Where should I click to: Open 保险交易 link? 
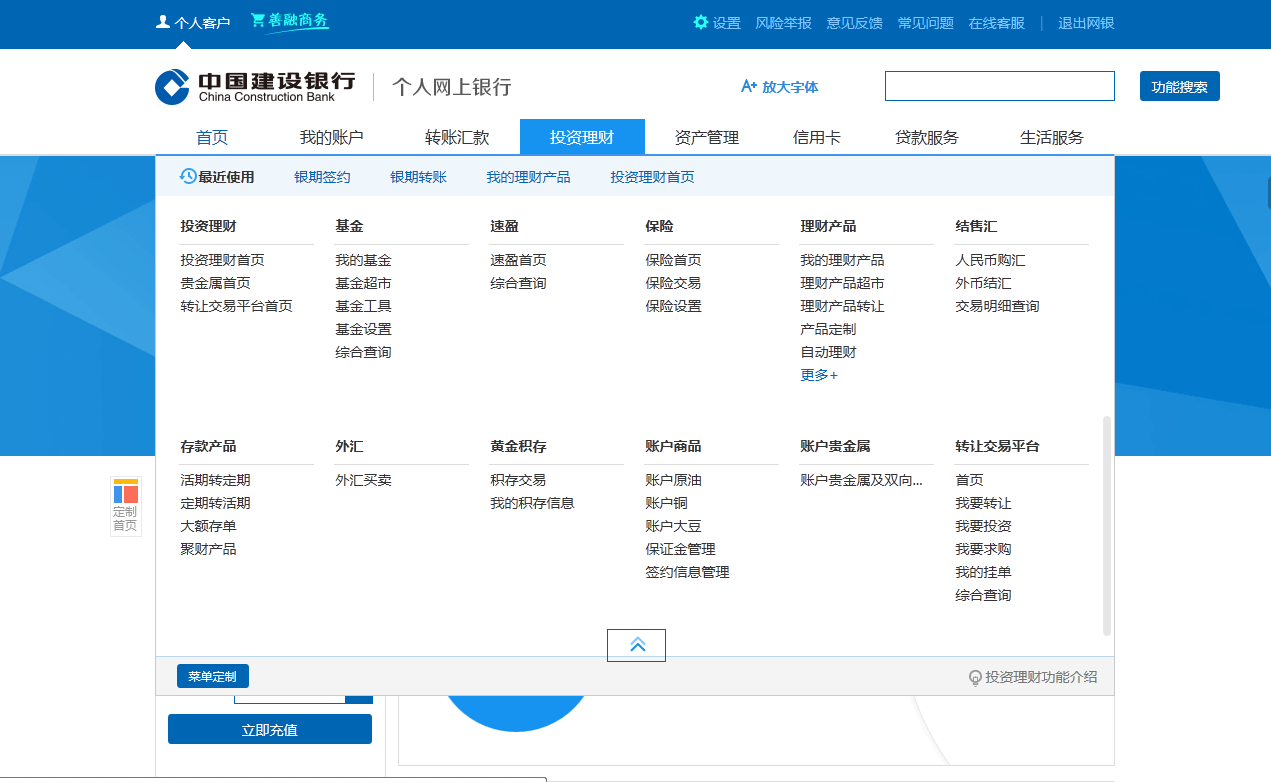tap(673, 283)
